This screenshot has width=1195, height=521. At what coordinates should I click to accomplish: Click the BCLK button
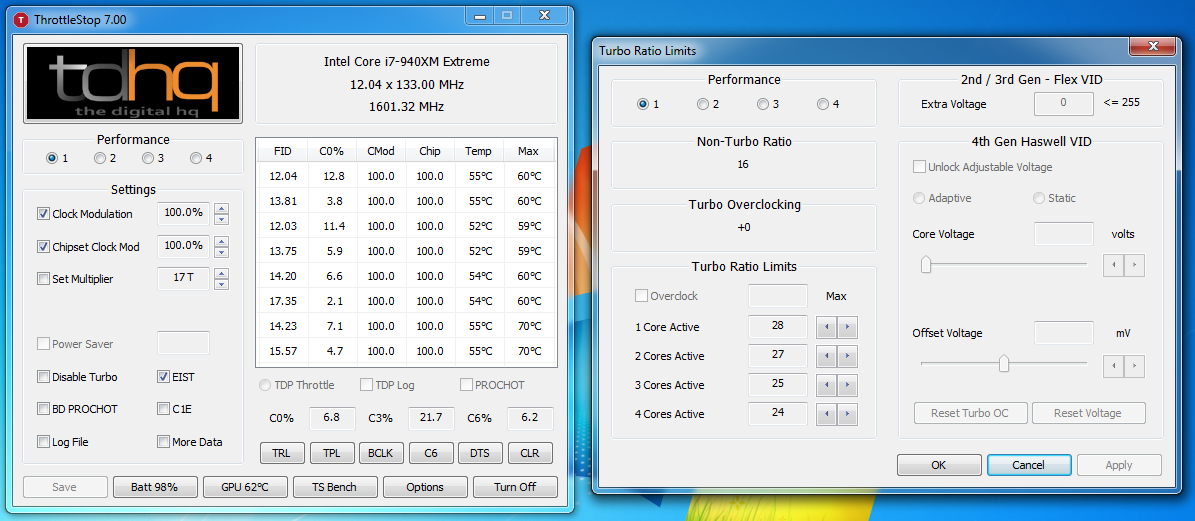coord(381,453)
